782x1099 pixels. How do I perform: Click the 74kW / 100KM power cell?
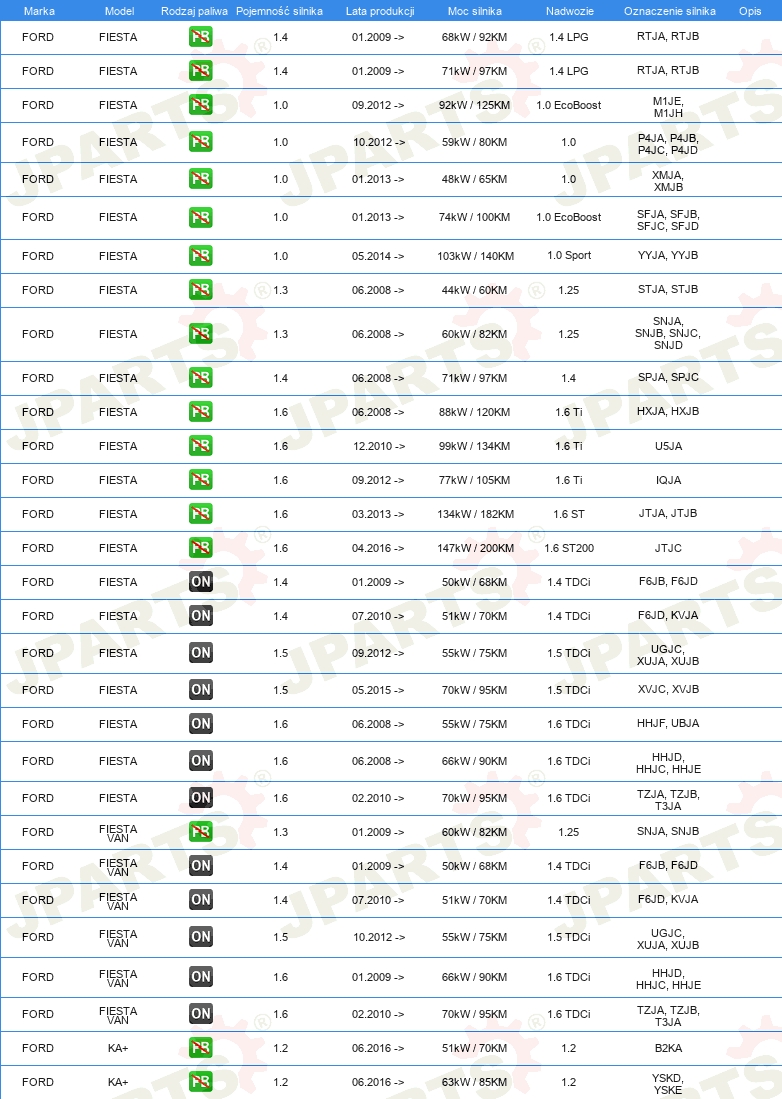click(474, 217)
